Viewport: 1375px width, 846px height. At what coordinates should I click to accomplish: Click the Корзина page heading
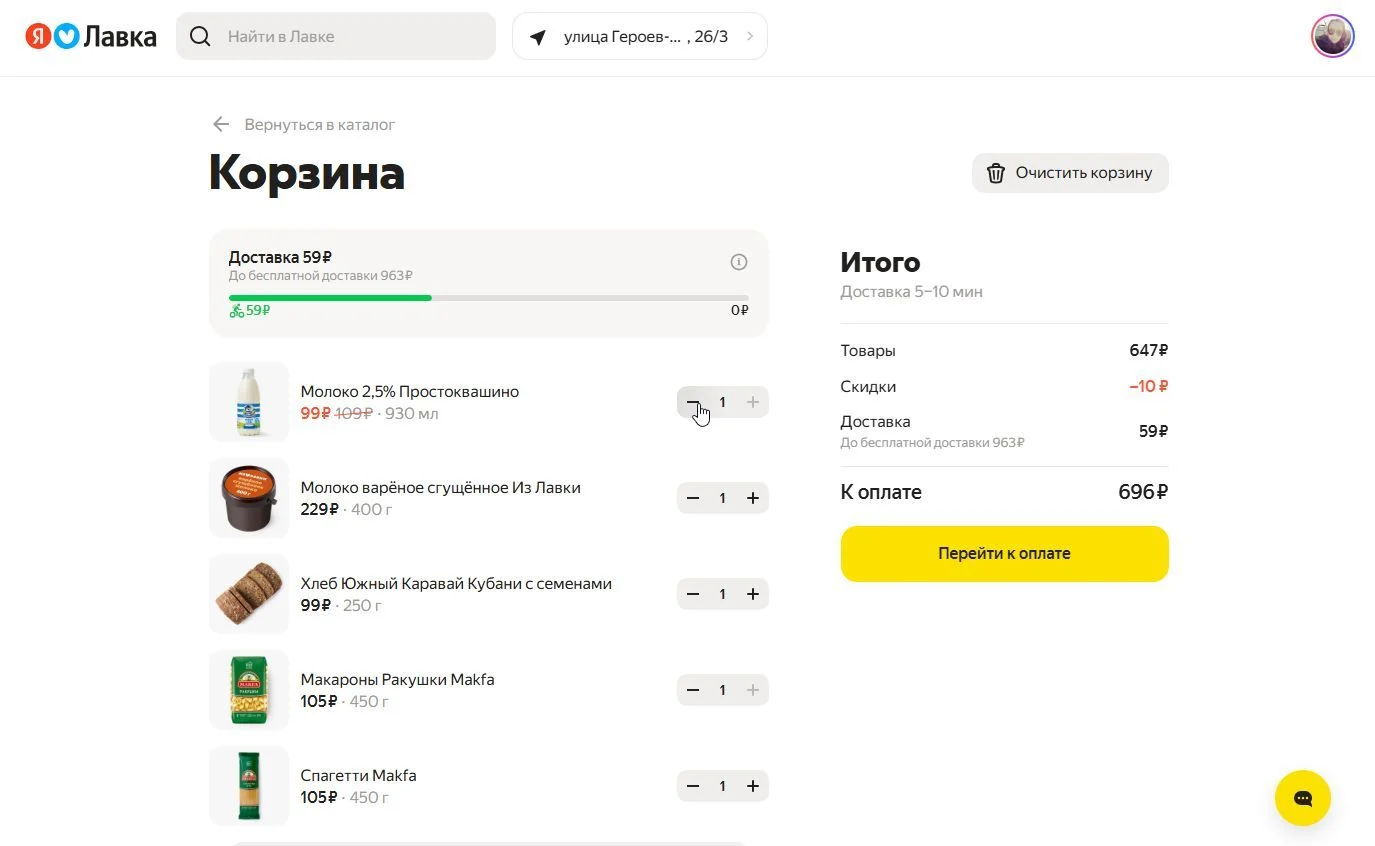pos(307,173)
